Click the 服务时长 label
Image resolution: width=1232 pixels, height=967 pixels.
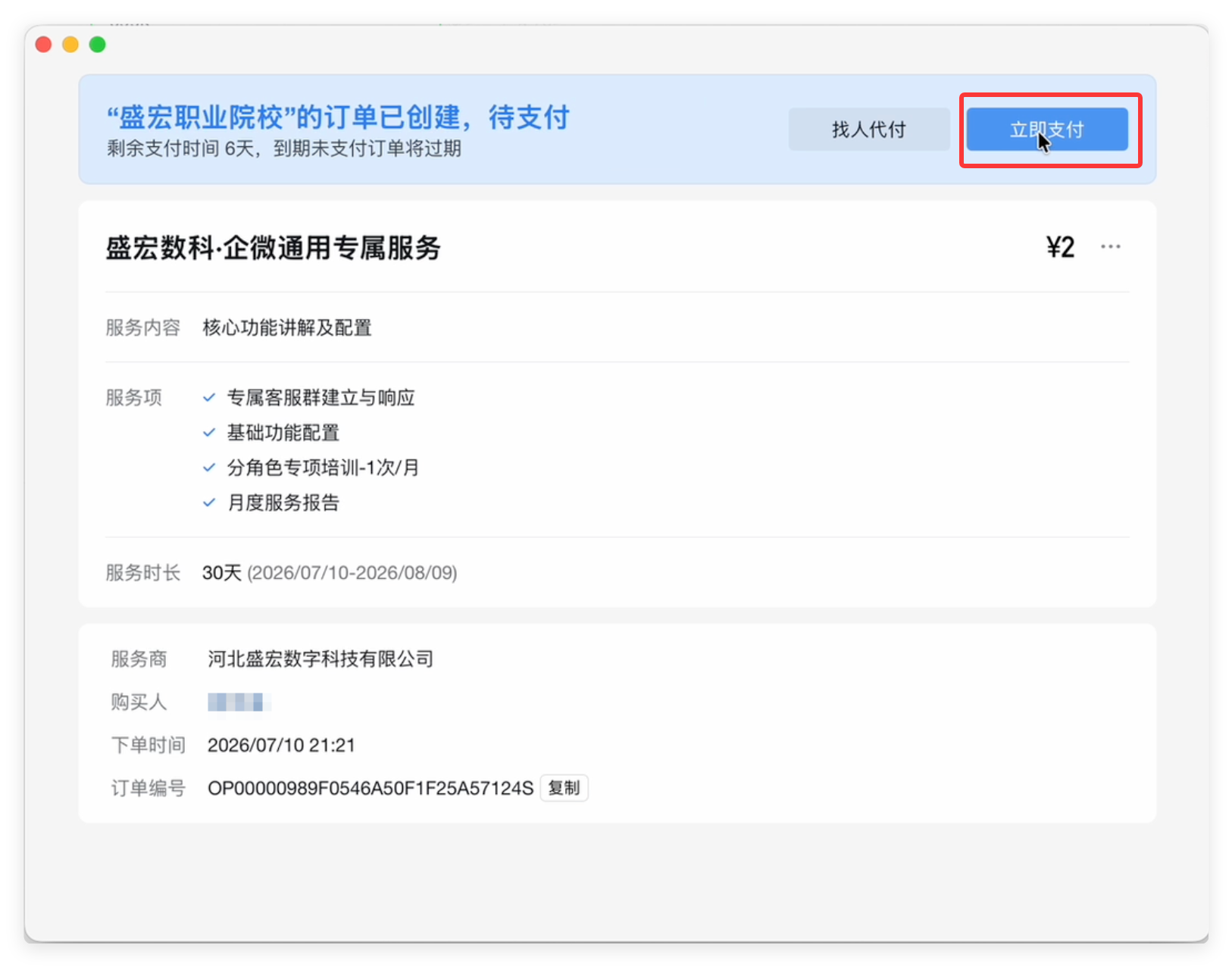click(x=143, y=573)
